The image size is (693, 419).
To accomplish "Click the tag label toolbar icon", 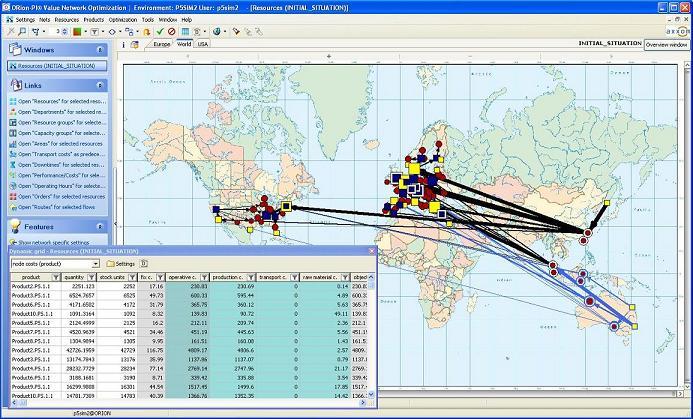I will pos(236,31).
